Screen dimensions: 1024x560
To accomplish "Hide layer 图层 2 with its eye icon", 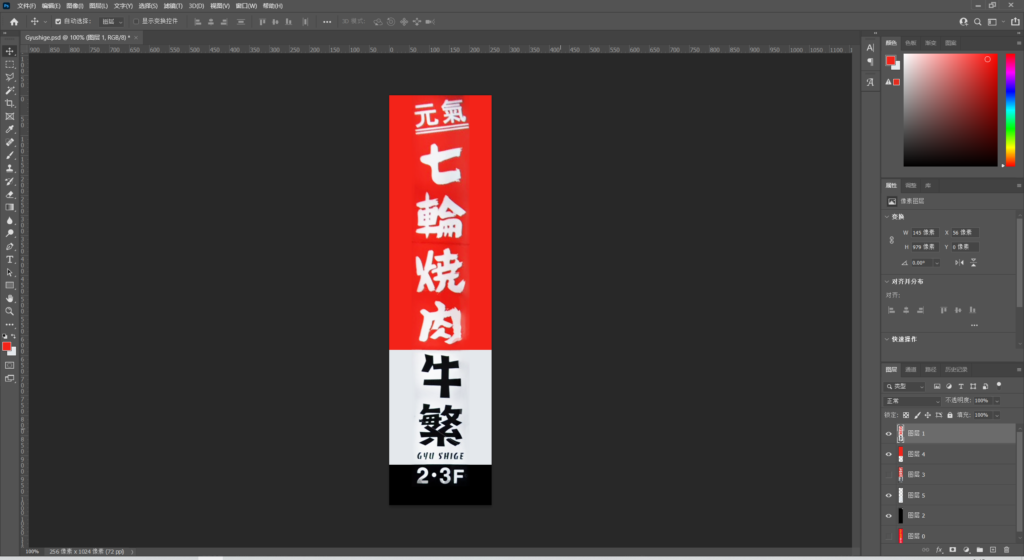I will pos(888,516).
